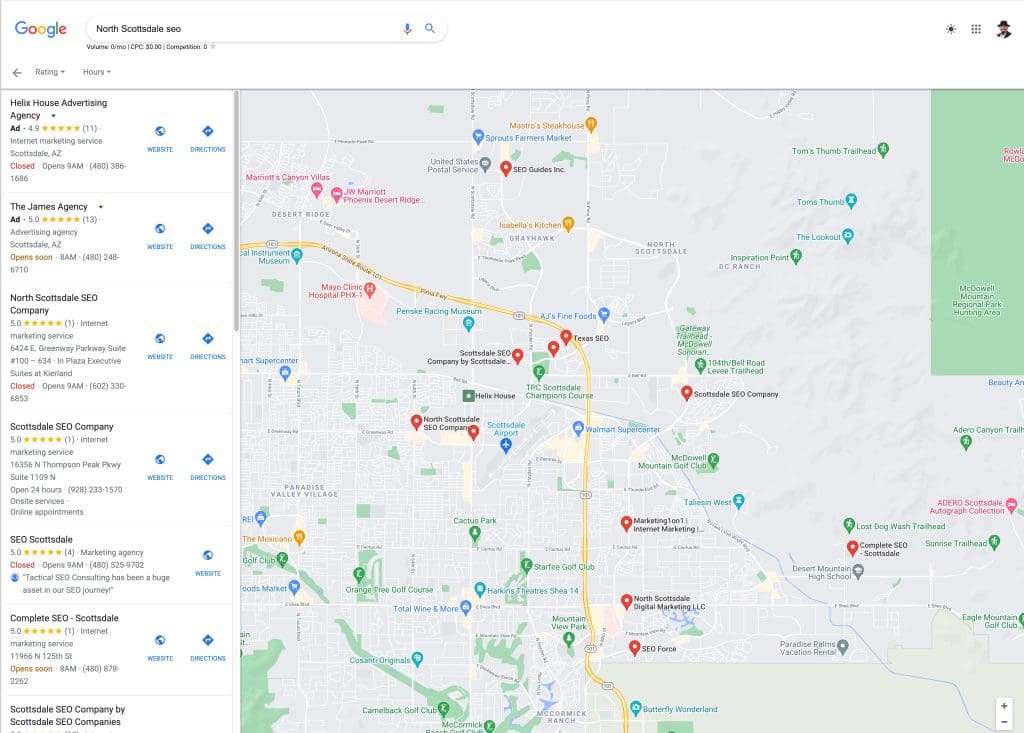1024x733 pixels.
Task: Open SEO Scottsdale website
Action: tap(208, 562)
